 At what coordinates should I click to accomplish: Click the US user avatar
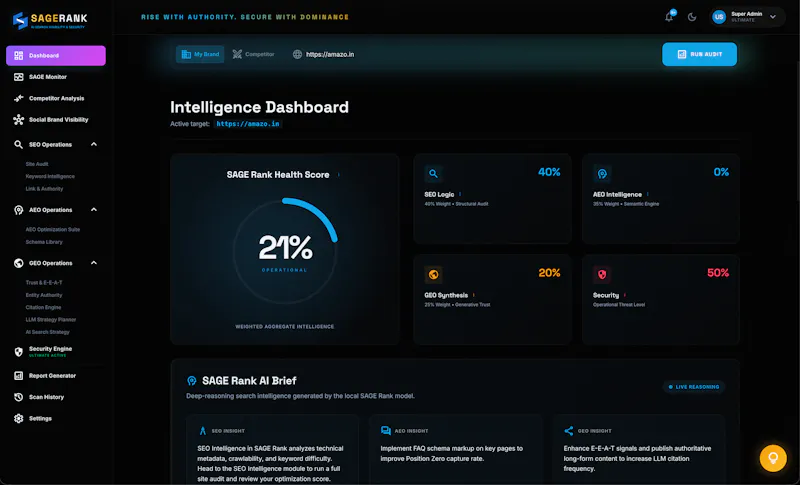[x=719, y=17]
